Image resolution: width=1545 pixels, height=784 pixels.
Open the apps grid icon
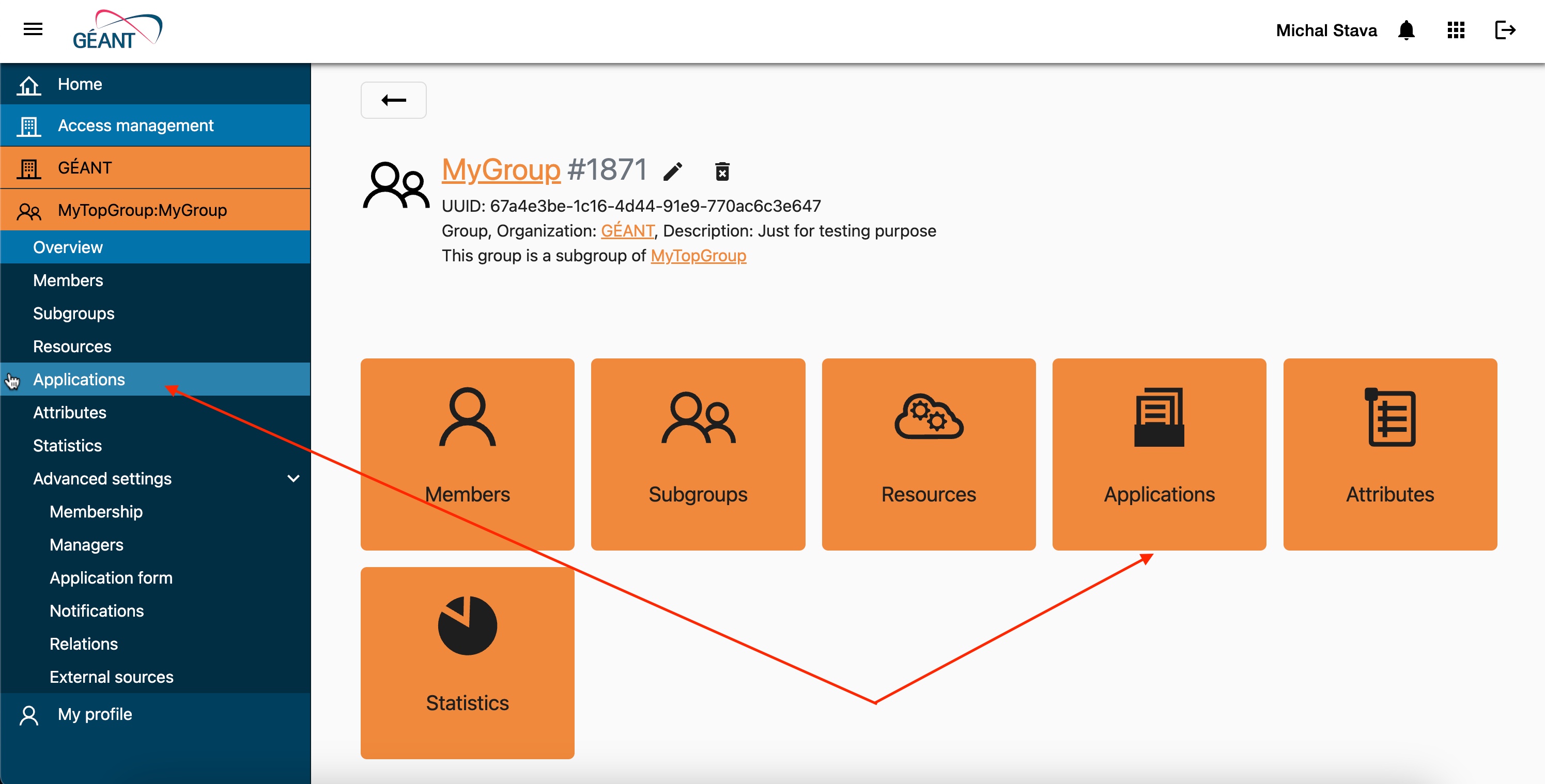1456,30
